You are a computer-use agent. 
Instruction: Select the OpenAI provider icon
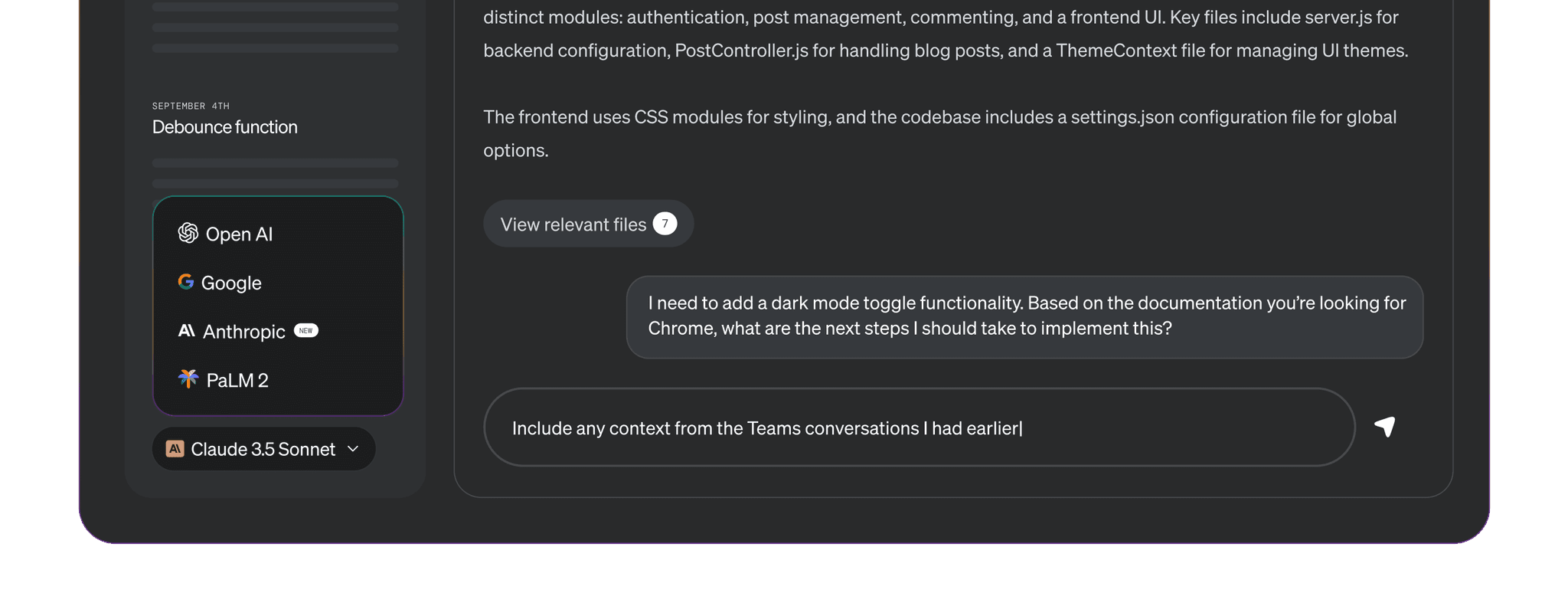coord(188,234)
